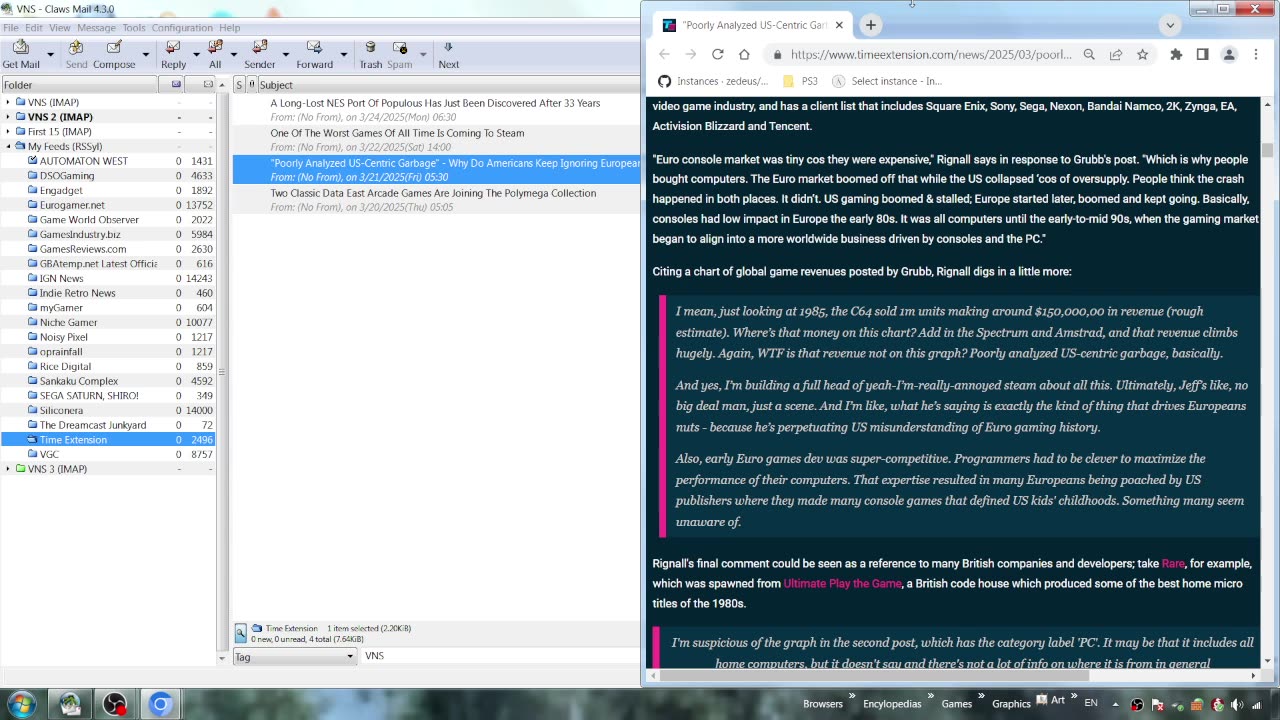1280x720 pixels.
Task: Click the browser vertical scrollbar thumb
Action: (x=1267, y=150)
